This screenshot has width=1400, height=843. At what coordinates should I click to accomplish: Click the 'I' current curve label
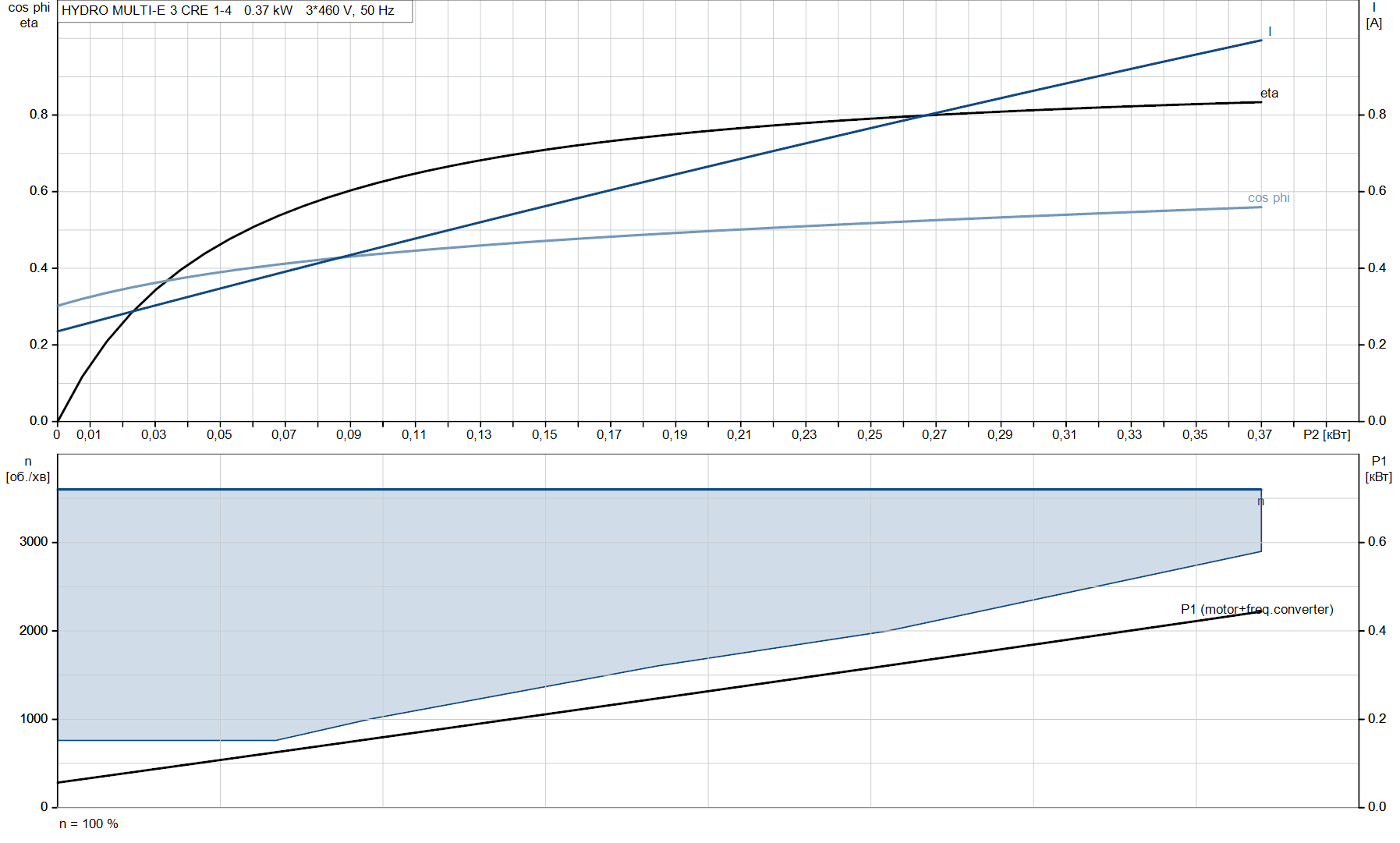[1270, 32]
